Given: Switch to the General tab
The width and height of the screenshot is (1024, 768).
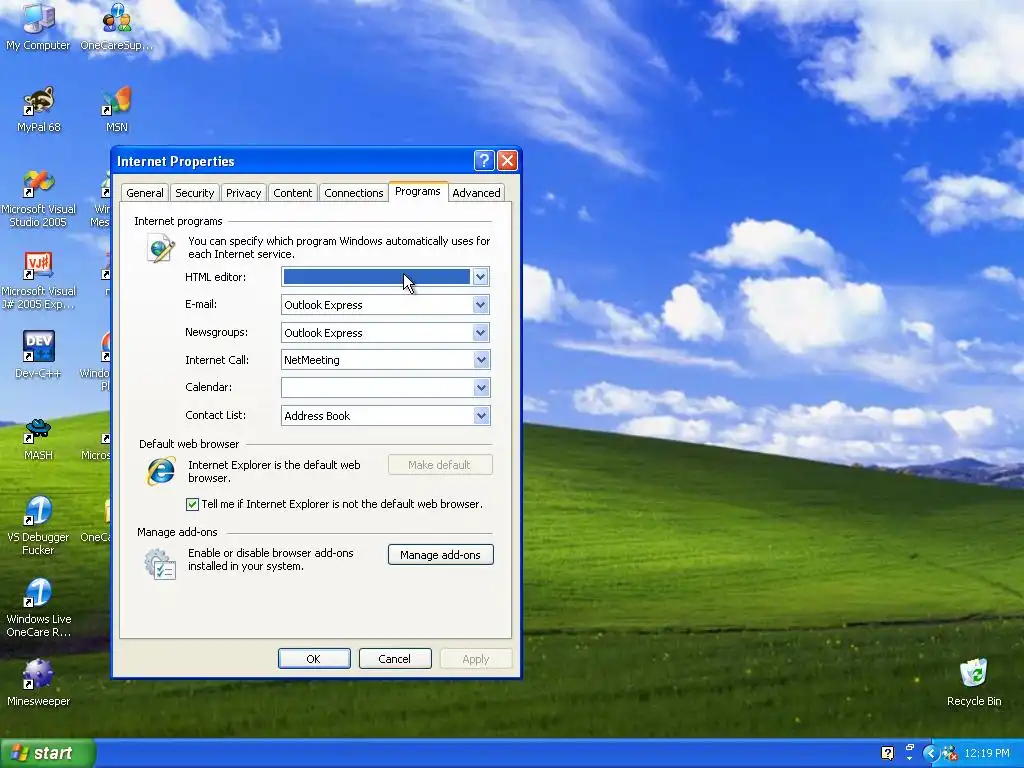Looking at the screenshot, I should point(144,193).
